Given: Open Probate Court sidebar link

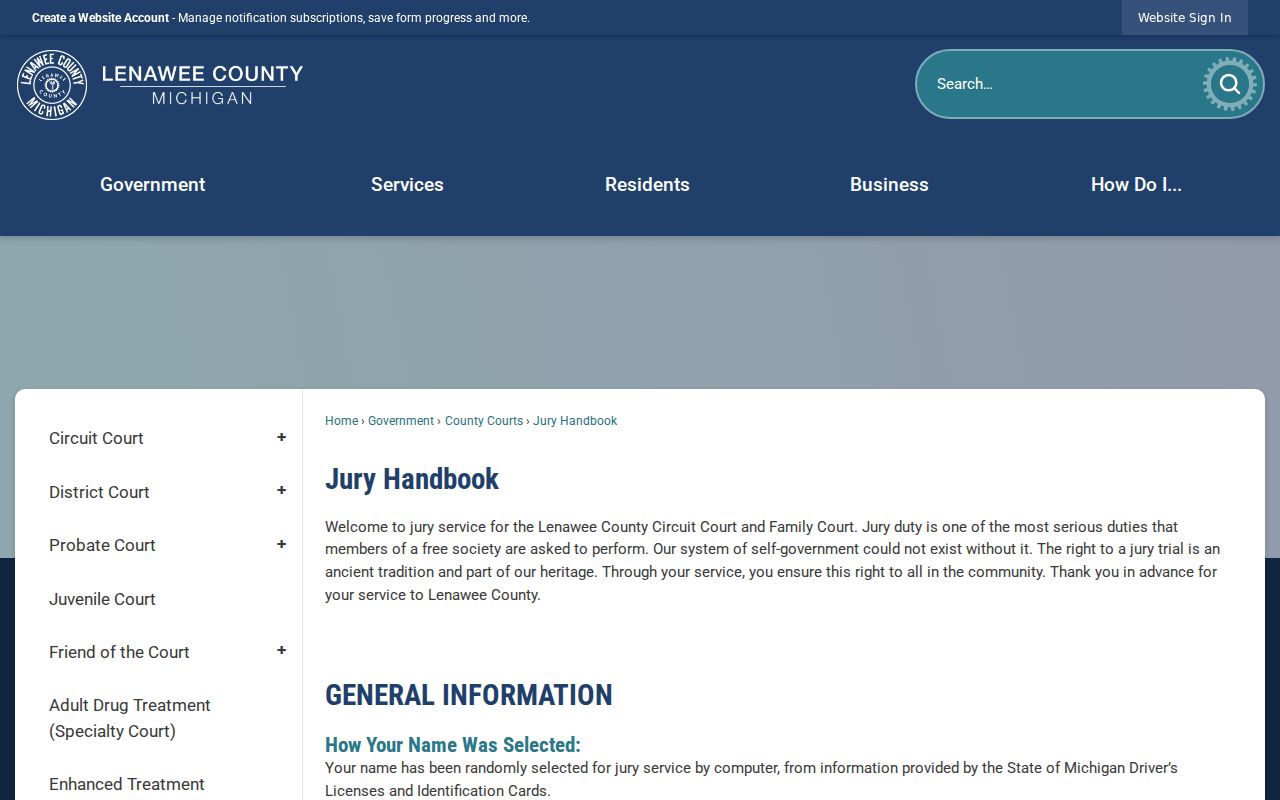Looking at the screenshot, I should click(x=102, y=545).
